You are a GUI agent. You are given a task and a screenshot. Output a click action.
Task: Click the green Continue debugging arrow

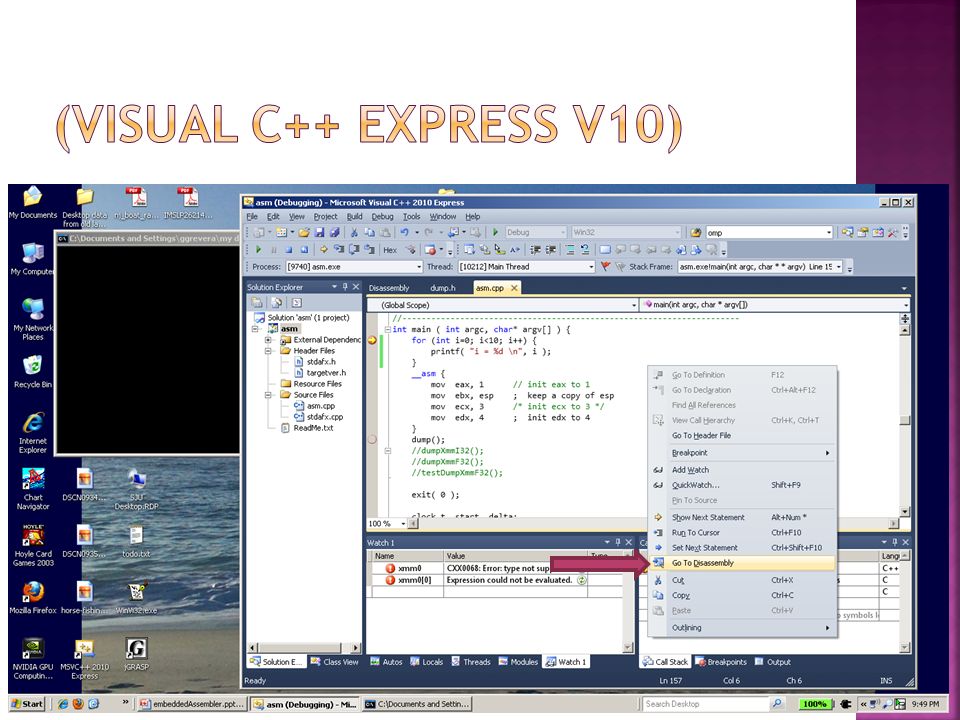click(258, 250)
